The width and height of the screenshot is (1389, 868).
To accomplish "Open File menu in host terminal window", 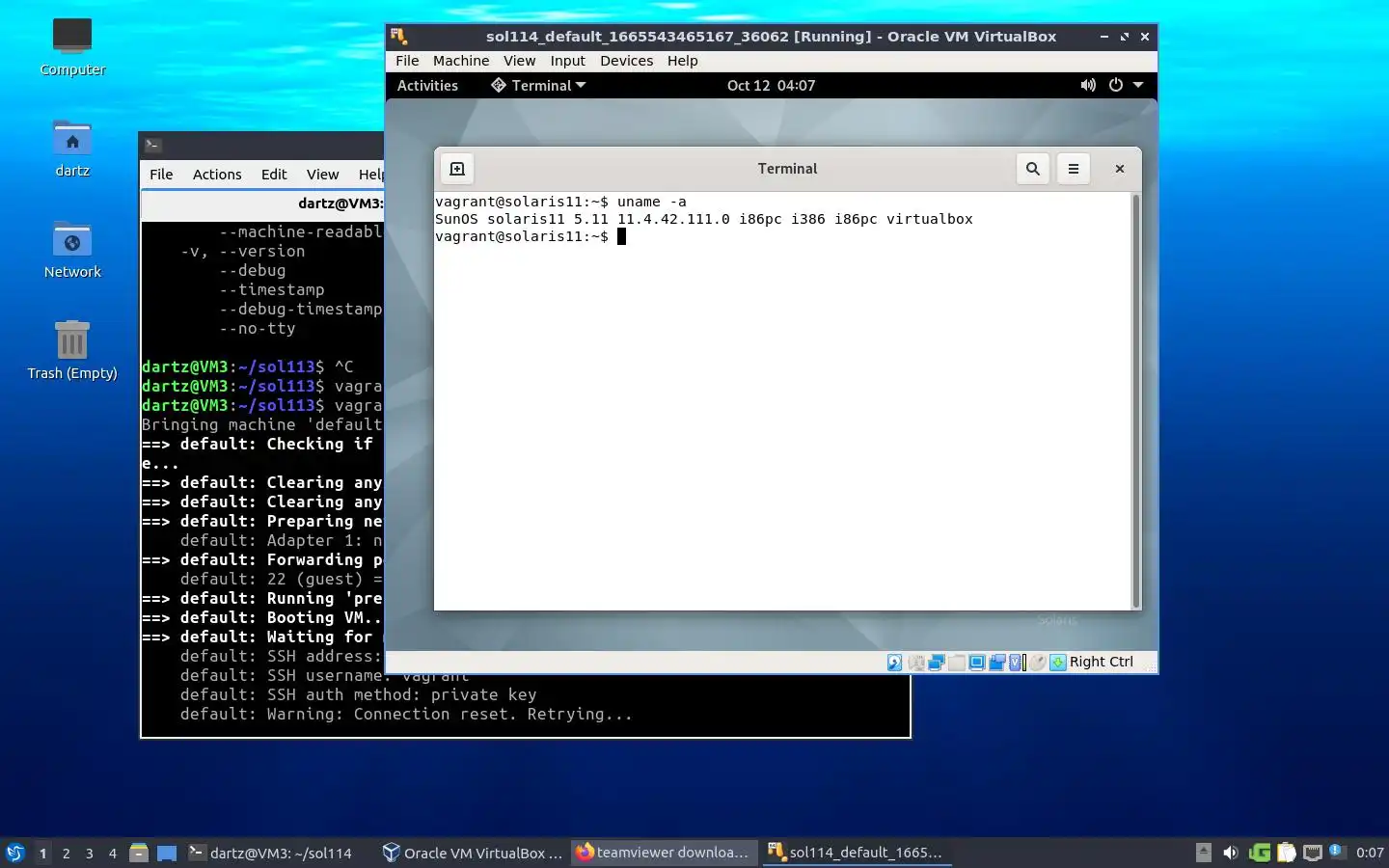I will point(161,175).
